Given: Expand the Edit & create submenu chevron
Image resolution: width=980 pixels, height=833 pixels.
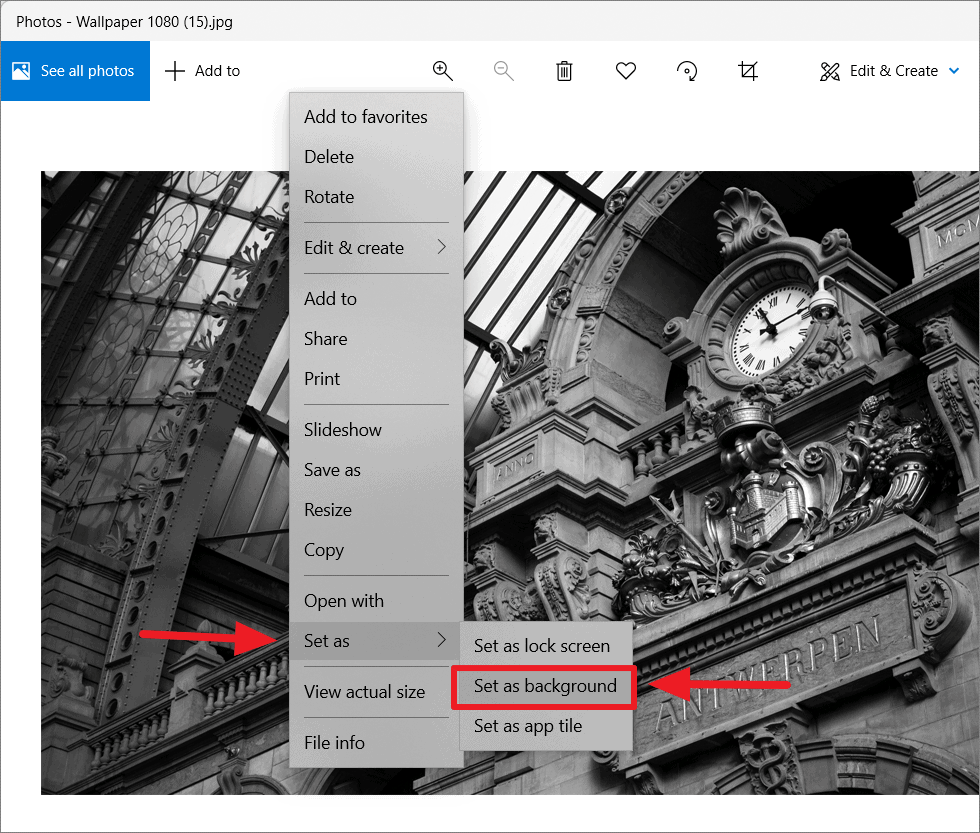Looking at the screenshot, I should point(442,247).
